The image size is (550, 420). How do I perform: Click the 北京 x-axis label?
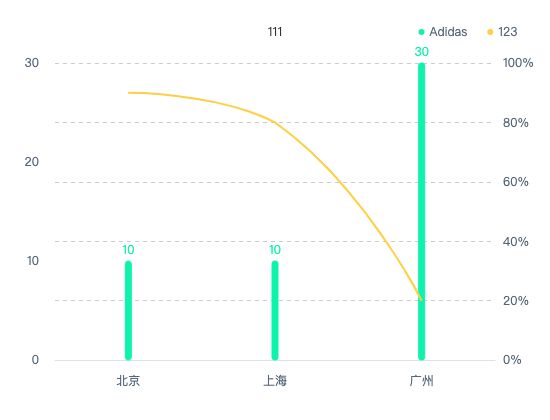[128, 381]
